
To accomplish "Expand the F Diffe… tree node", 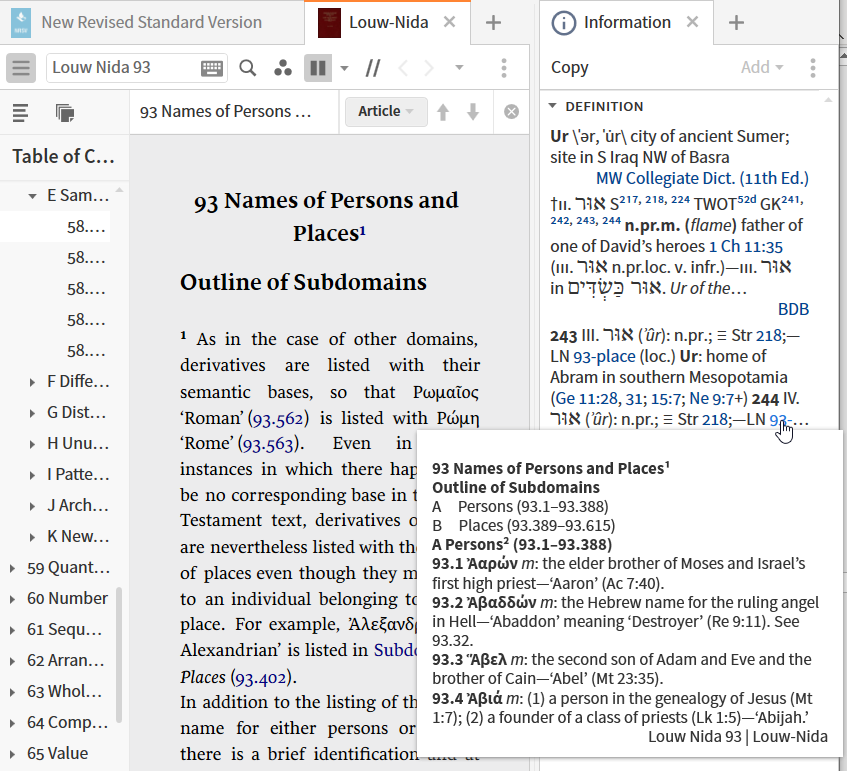I will (x=32, y=383).
